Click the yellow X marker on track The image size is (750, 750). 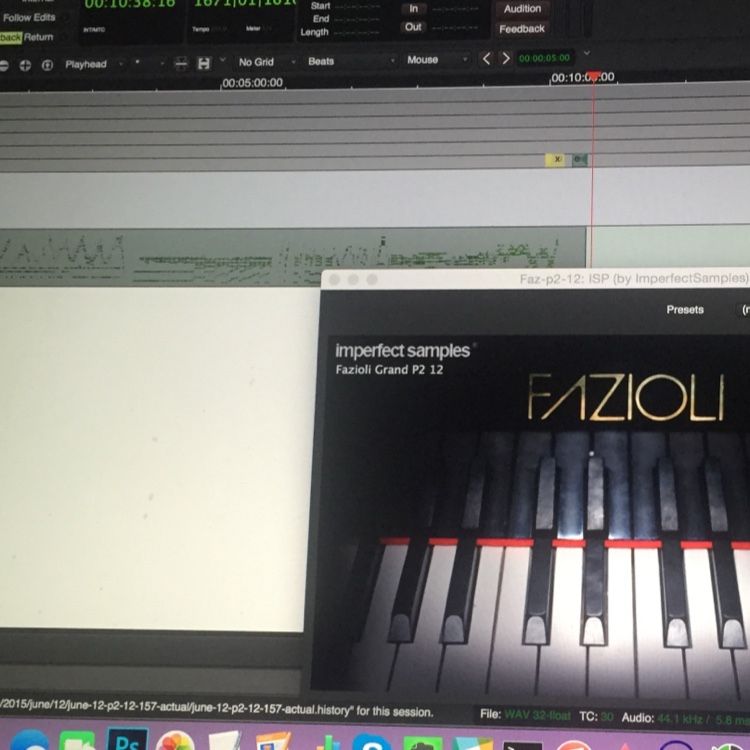pyautogui.click(x=556, y=159)
